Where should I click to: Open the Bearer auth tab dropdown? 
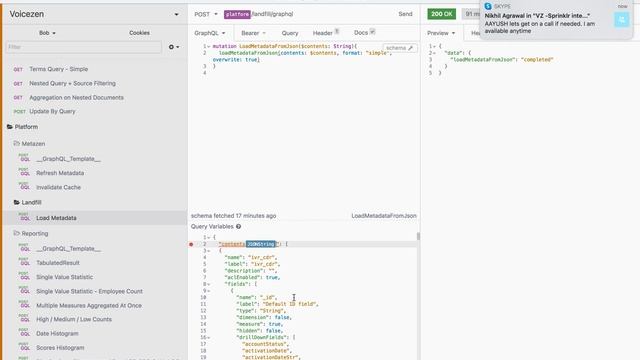coord(253,33)
